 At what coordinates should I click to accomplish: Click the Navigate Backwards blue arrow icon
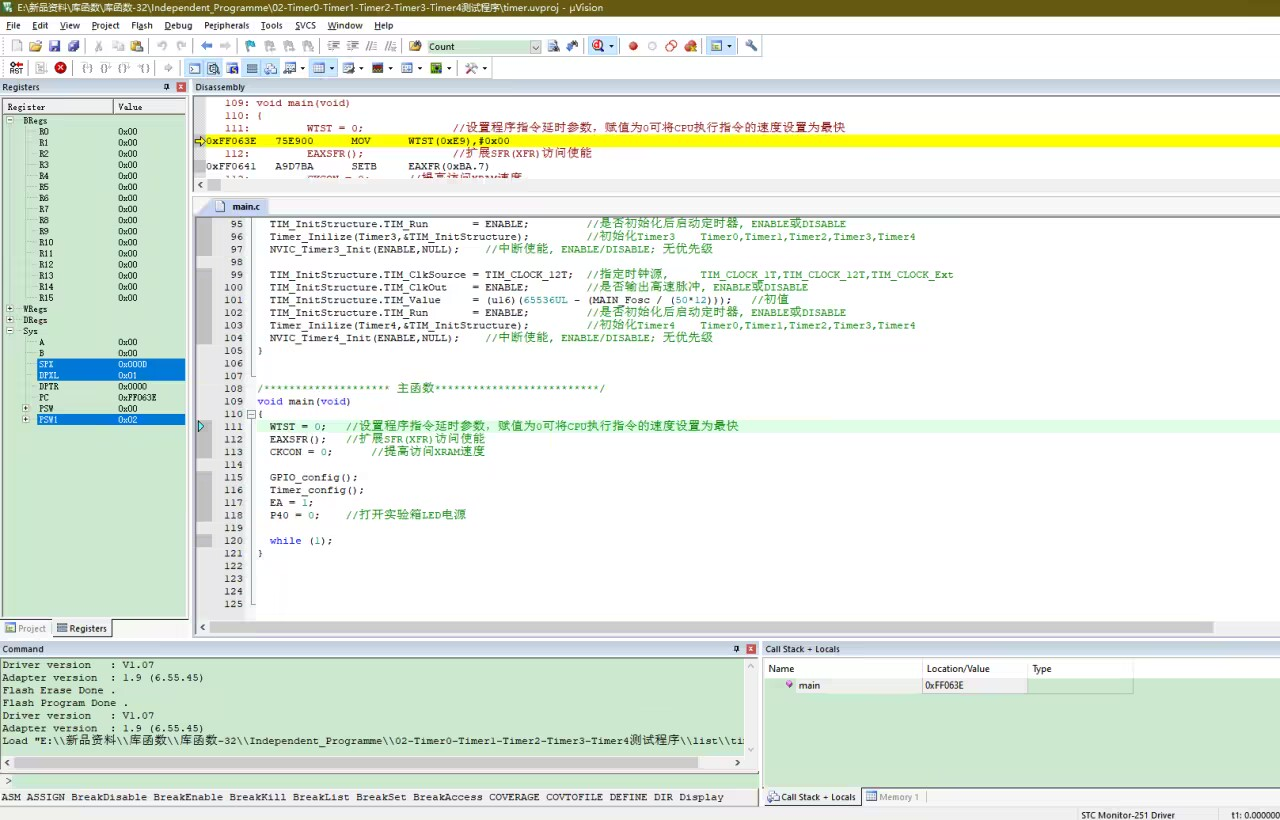click(206, 46)
